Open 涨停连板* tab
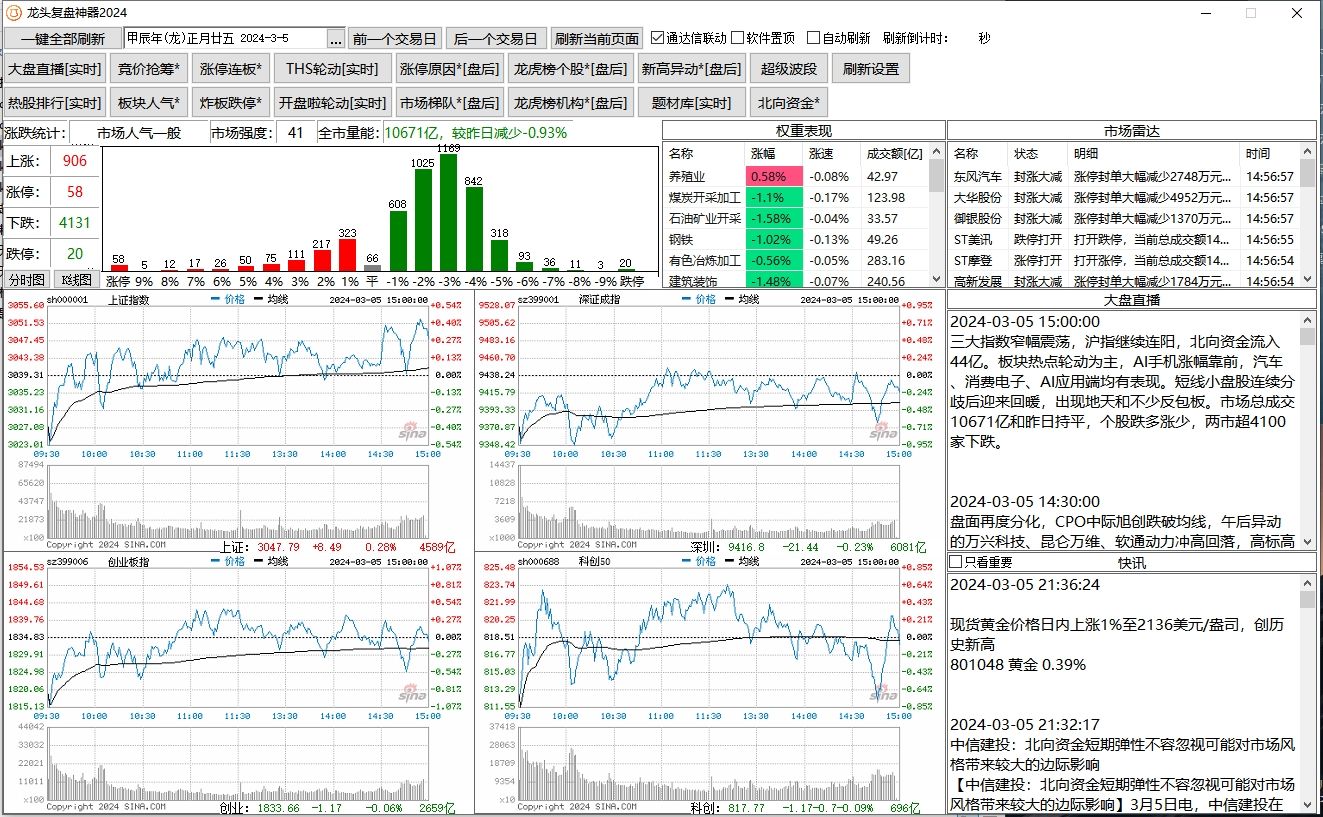 (x=231, y=69)
